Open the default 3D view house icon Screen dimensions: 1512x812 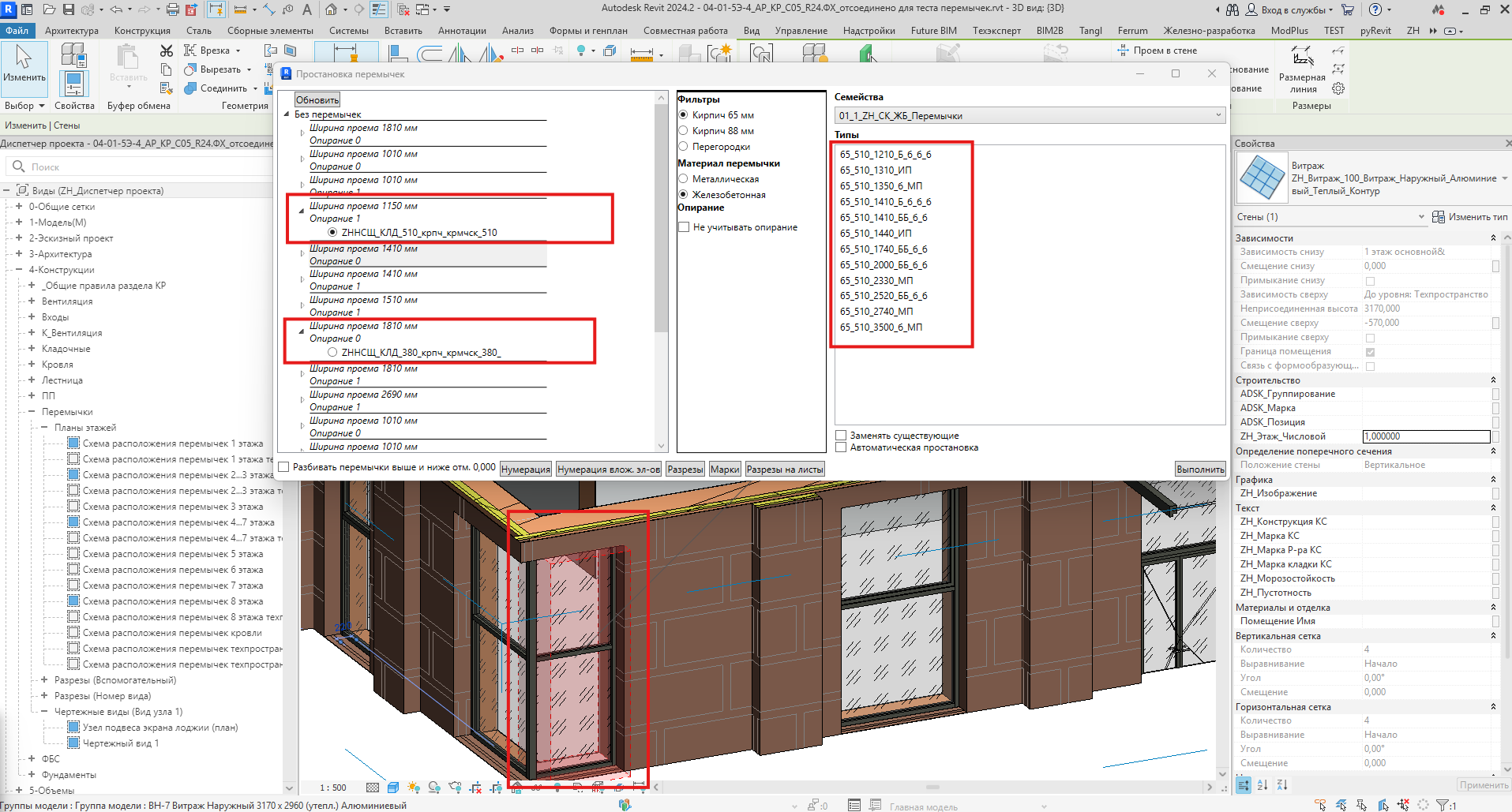[331, 9]
